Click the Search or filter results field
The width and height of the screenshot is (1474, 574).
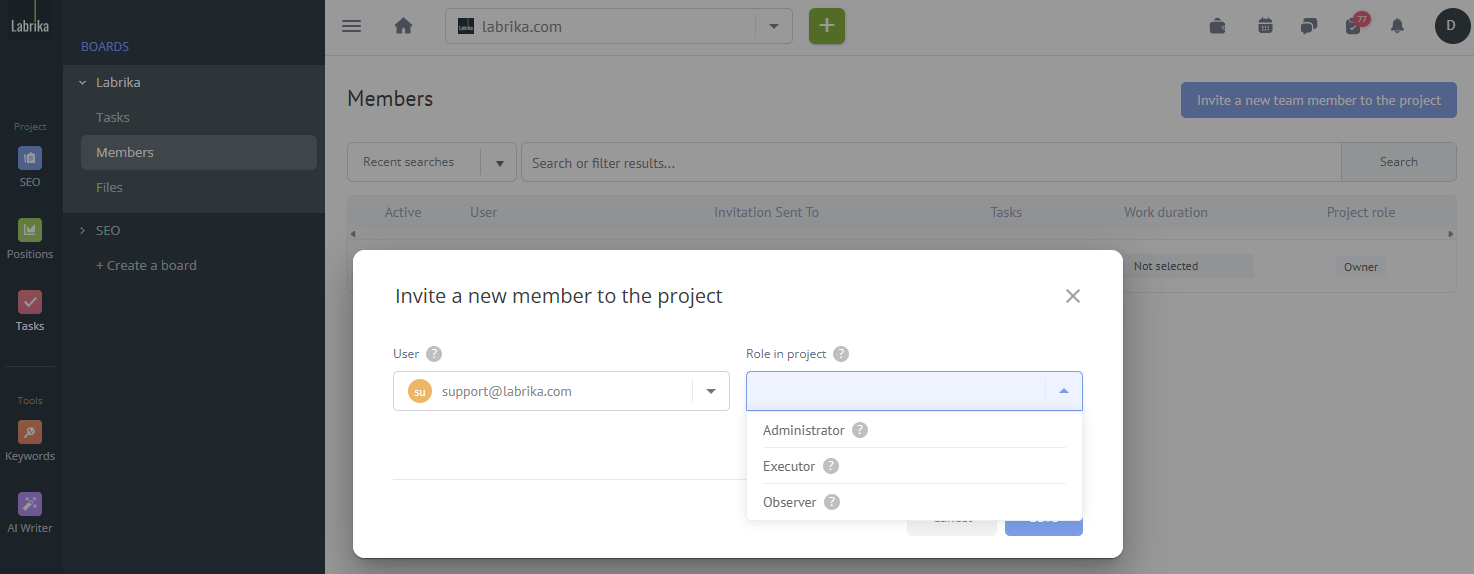[x=930, y=162]
